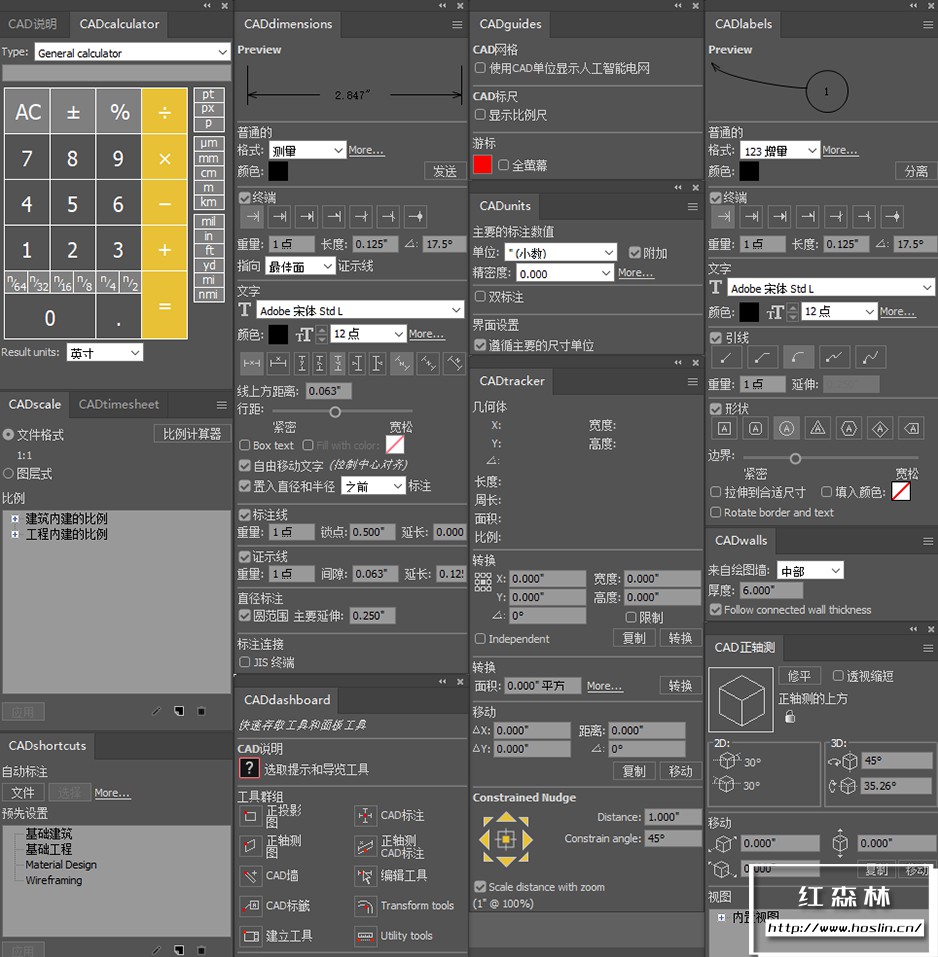Open the CADdimensions font Adobe 宋体 dropdown
Image resolution: width=938 pixels, height=957 pixels.
(x=360, y=310)
